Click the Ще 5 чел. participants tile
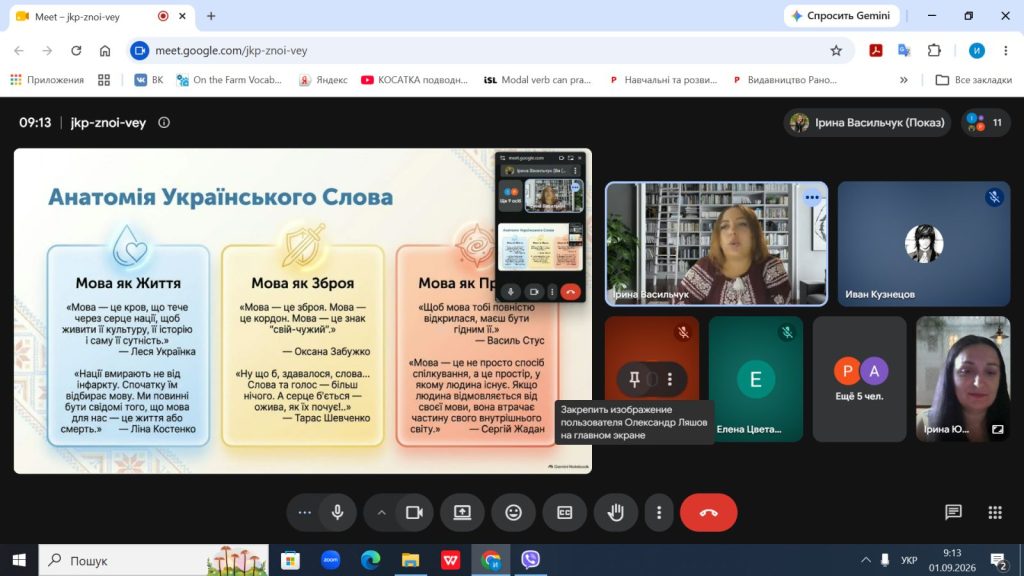 coord(859,379)
